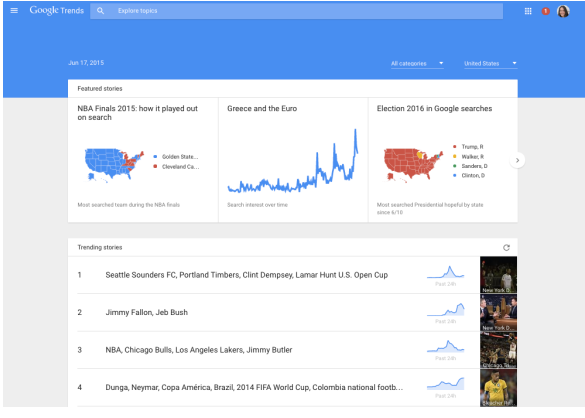
Task: Click sparkline for Dunga, Neymar story
Action: click(445, 384)
